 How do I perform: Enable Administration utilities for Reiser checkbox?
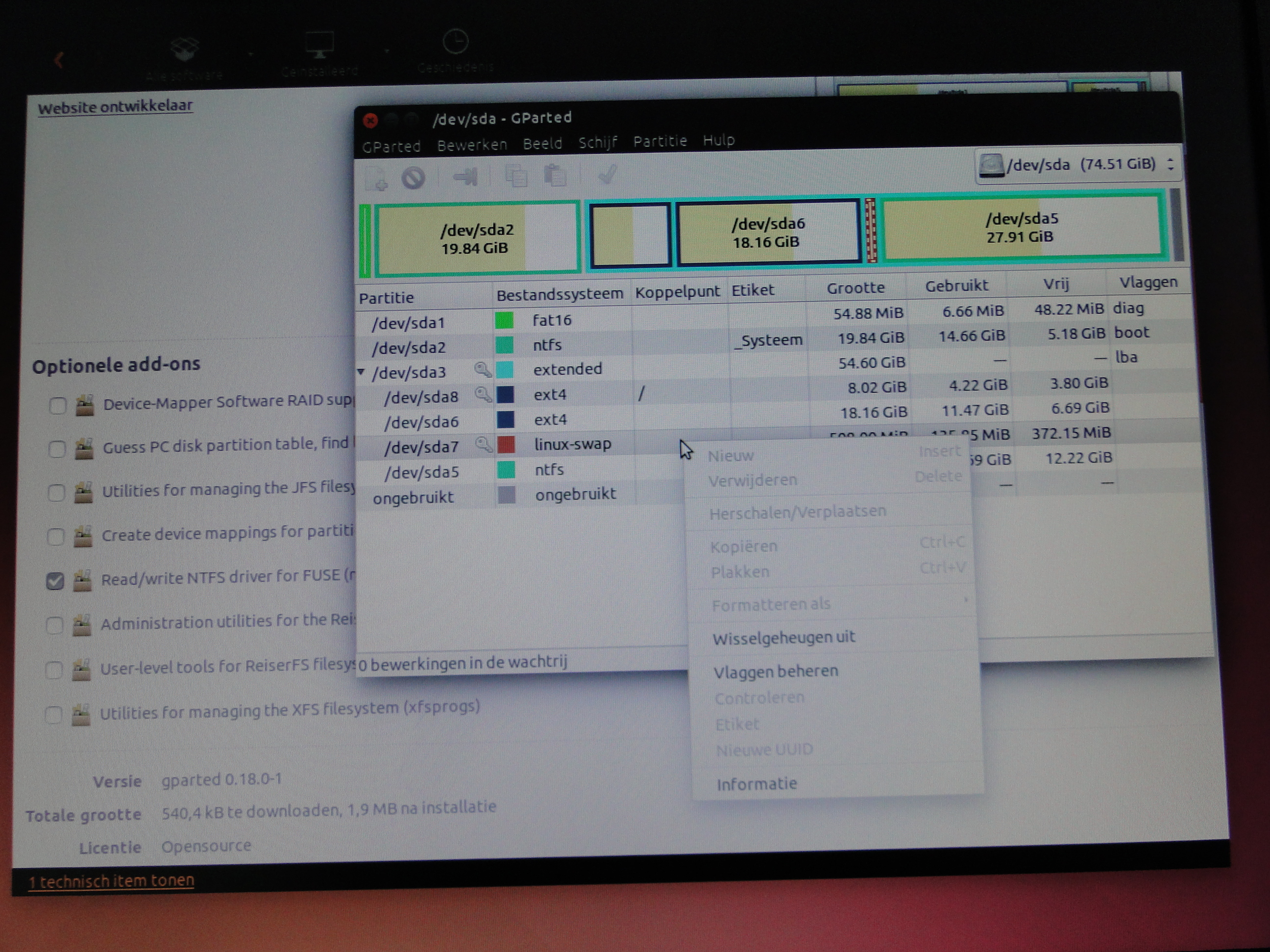[54, 625]
